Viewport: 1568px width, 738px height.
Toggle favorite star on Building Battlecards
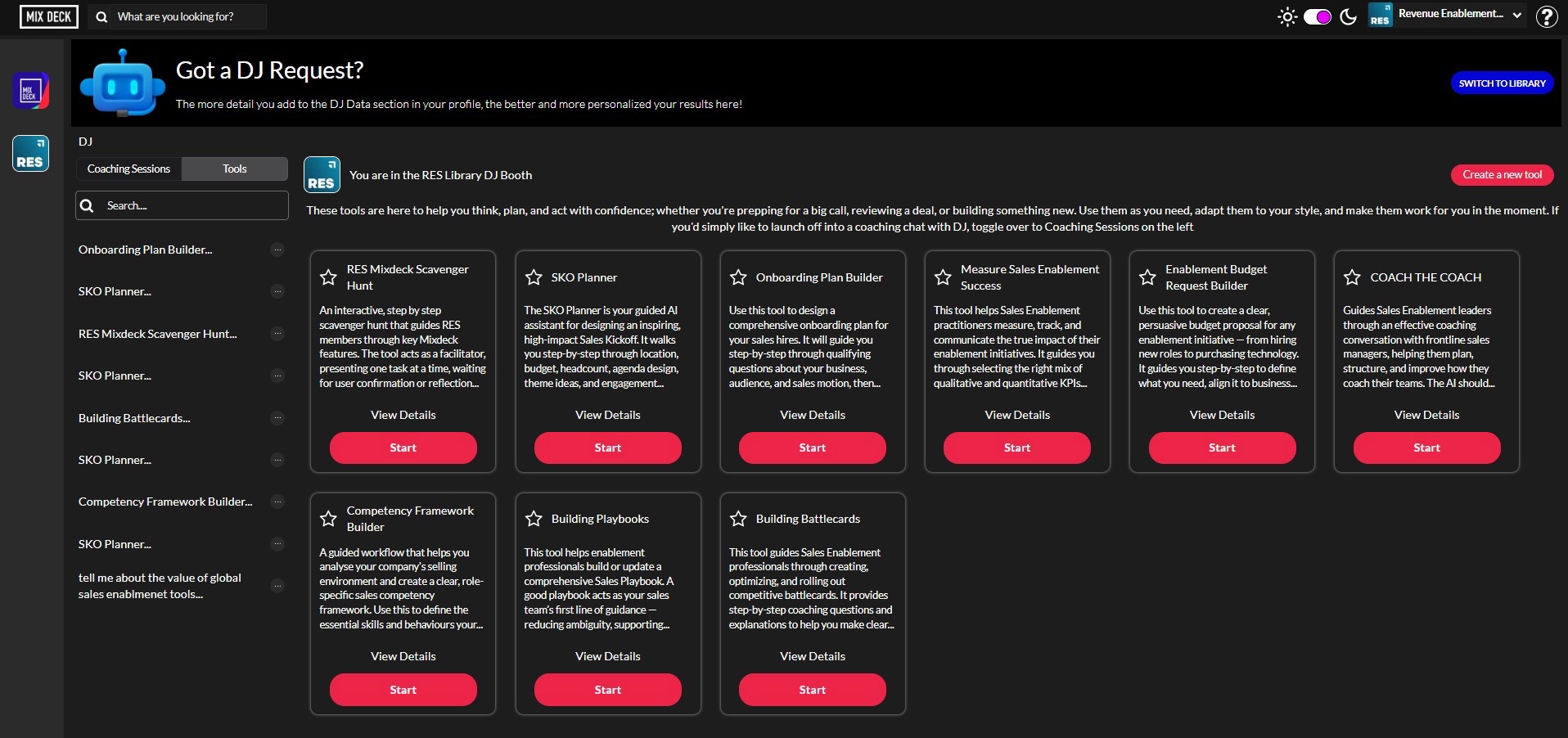[x=738, y=519]
